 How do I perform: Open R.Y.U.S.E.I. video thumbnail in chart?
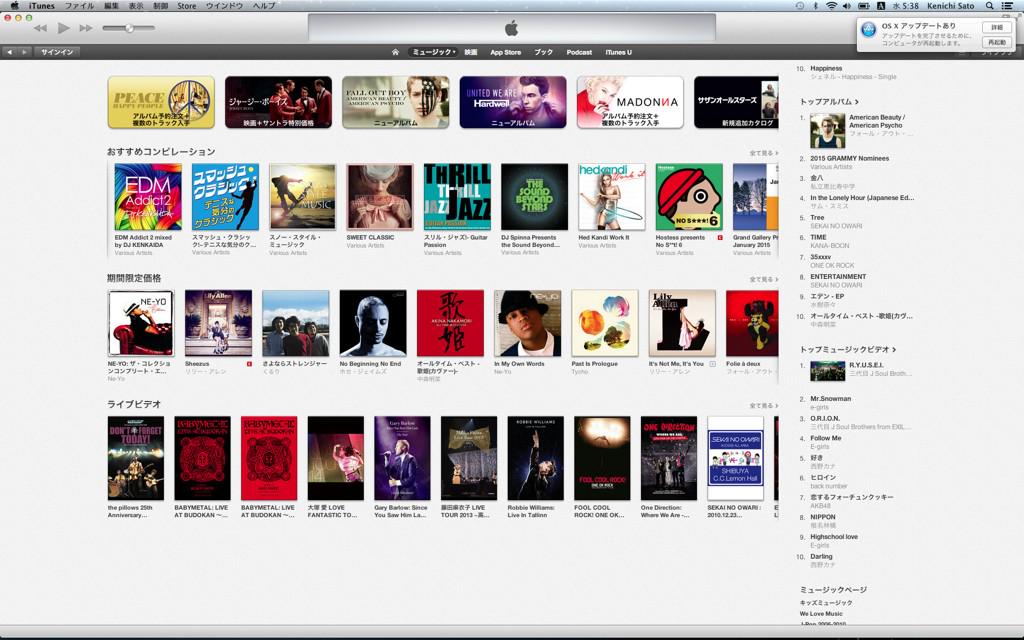coord(827,371)
